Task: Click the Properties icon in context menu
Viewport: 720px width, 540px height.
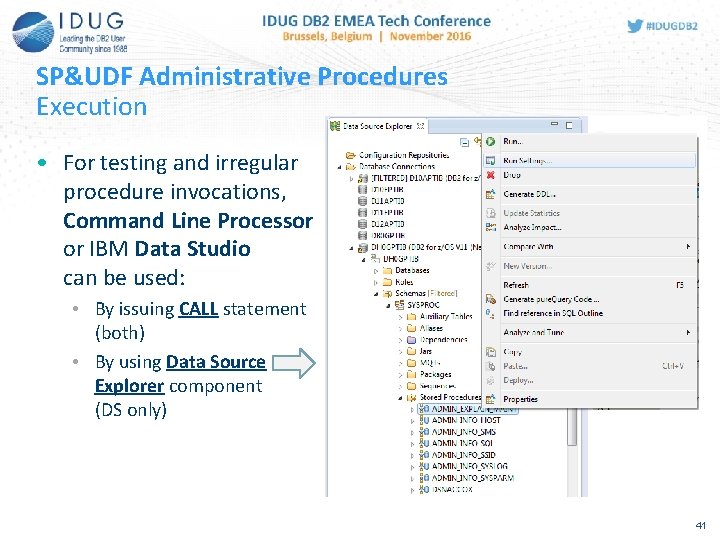Action: tap(490, 399)
